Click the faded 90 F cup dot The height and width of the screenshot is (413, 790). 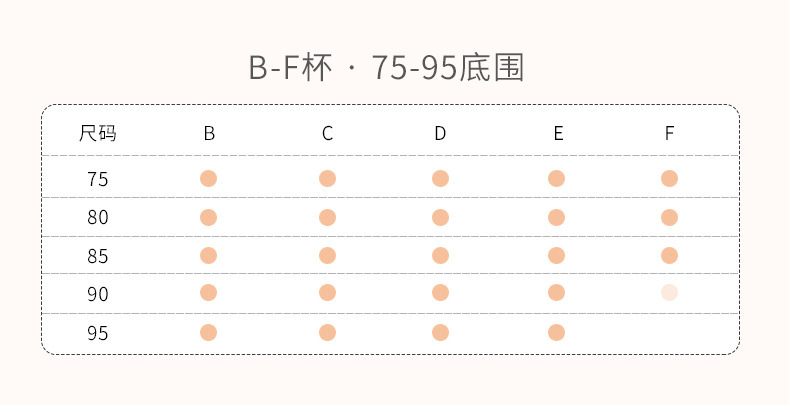pyautogui.click(x=669, y=293)
